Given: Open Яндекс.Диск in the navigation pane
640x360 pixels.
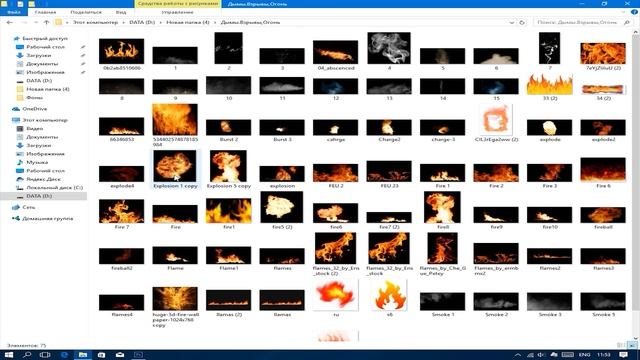Looking at the screenshot, I should coord(43,179).
